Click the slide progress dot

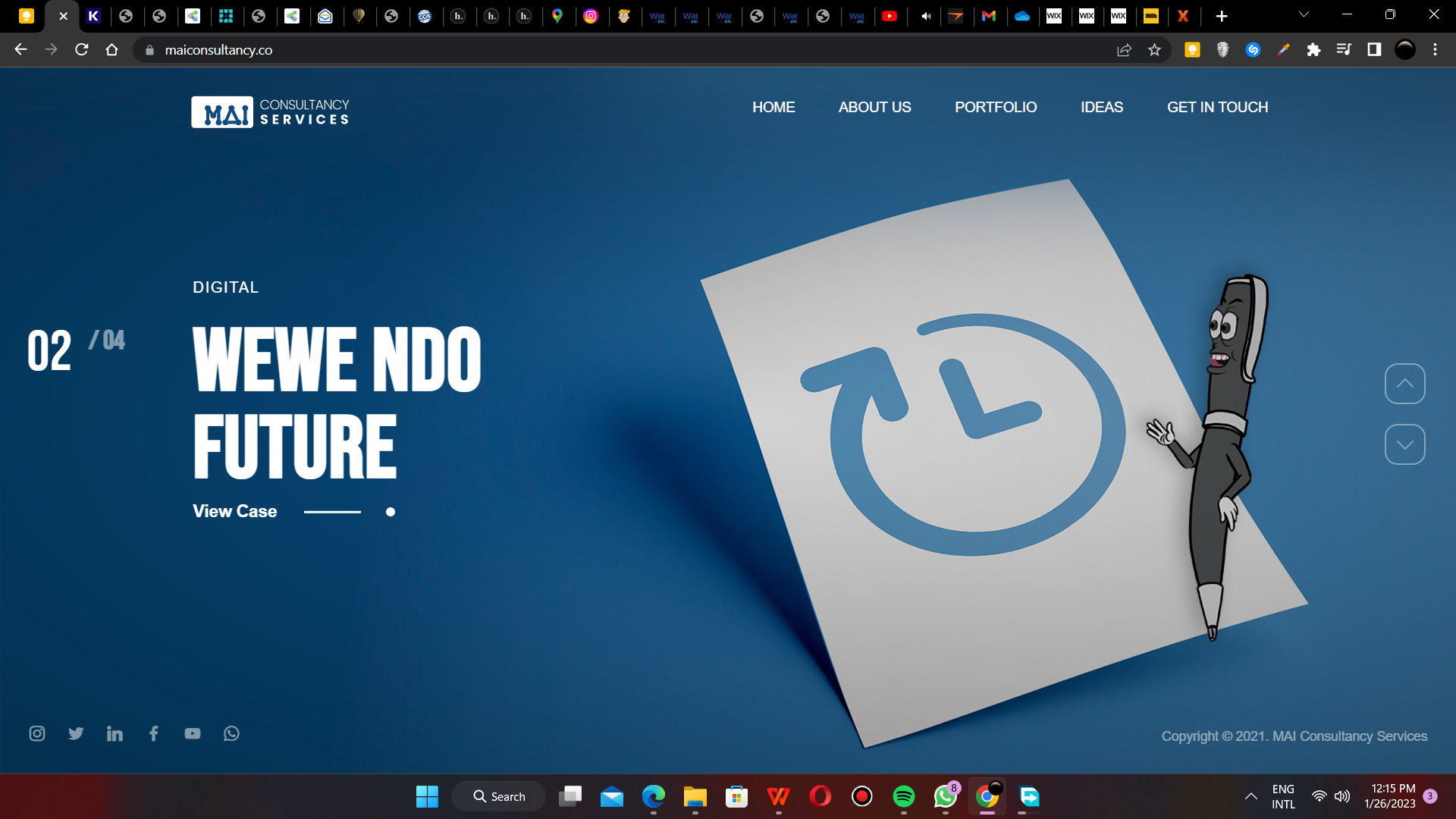coord(391,512)
